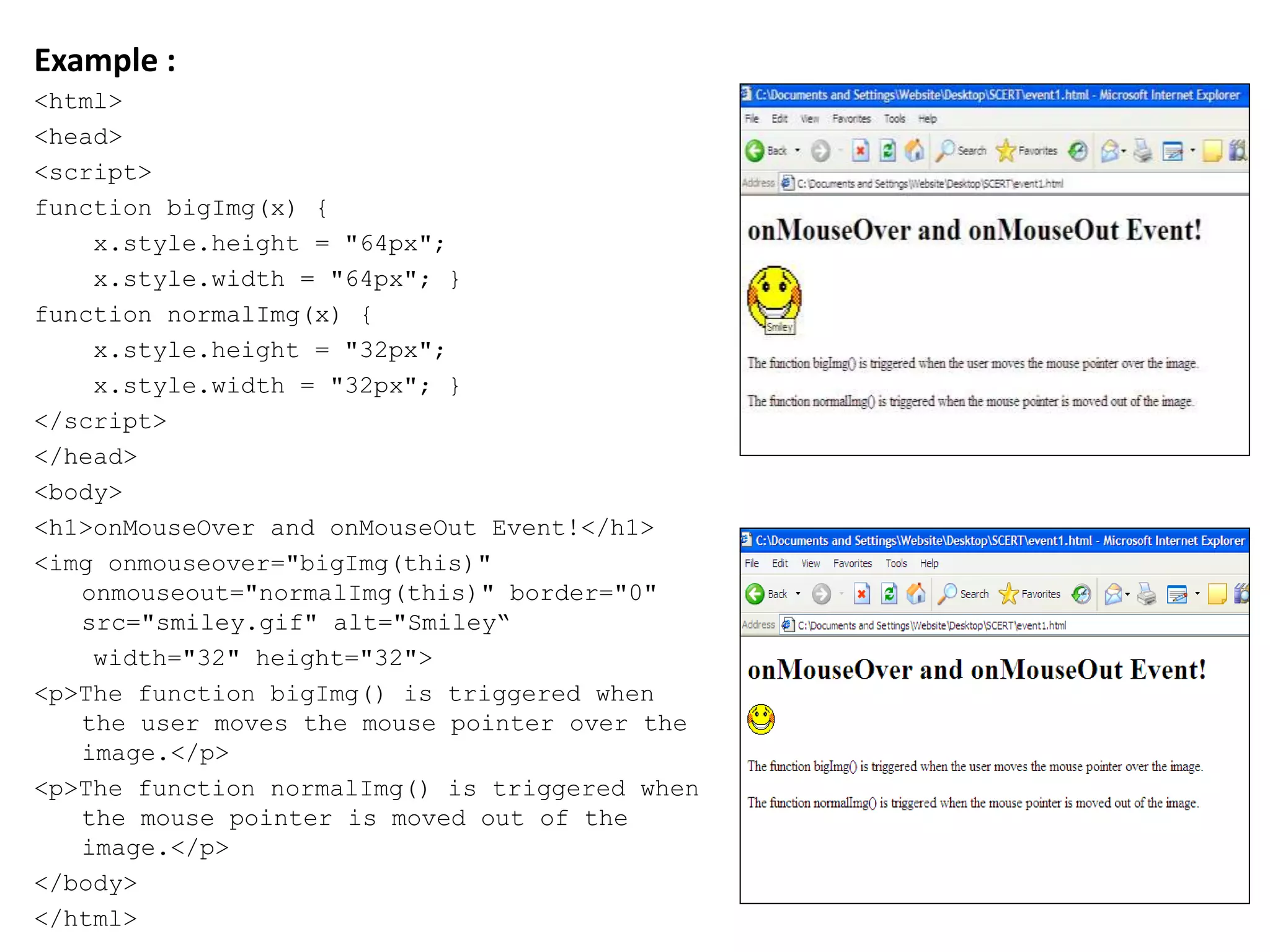This screenshot has width=1270, height=952.
Task: Open View menu in upper Internet Explorer window
Action: (809, 118)
